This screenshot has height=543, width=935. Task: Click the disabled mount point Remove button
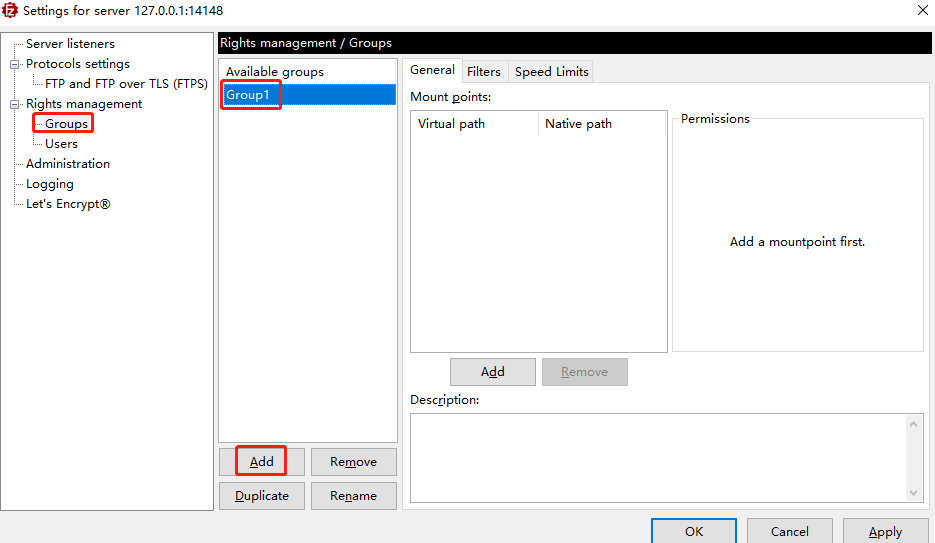pyautogui.click(x=584, y=372)
